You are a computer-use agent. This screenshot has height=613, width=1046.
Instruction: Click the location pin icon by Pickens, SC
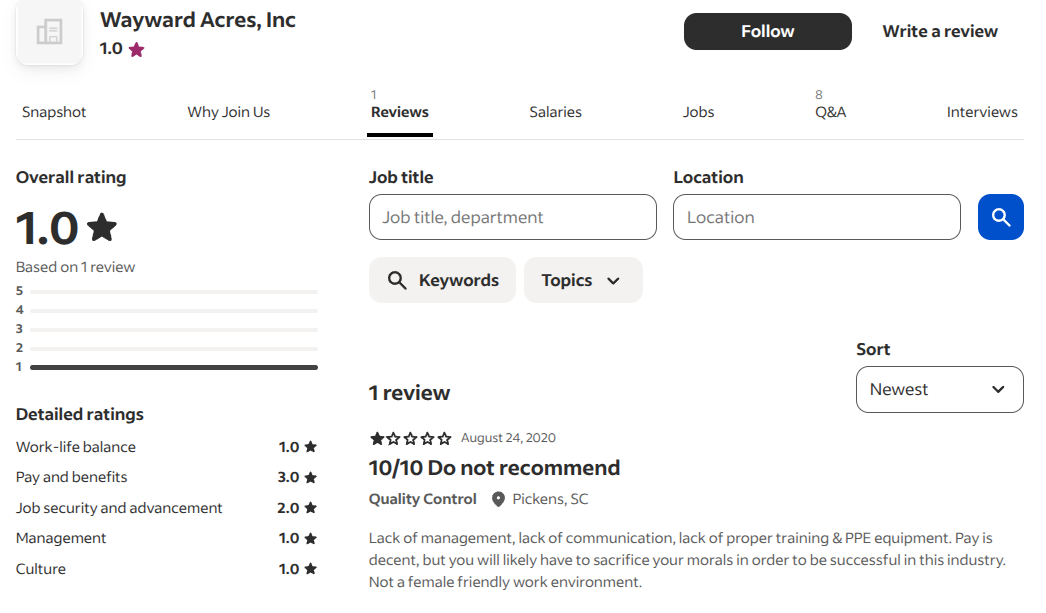click(x=498, y=499)
